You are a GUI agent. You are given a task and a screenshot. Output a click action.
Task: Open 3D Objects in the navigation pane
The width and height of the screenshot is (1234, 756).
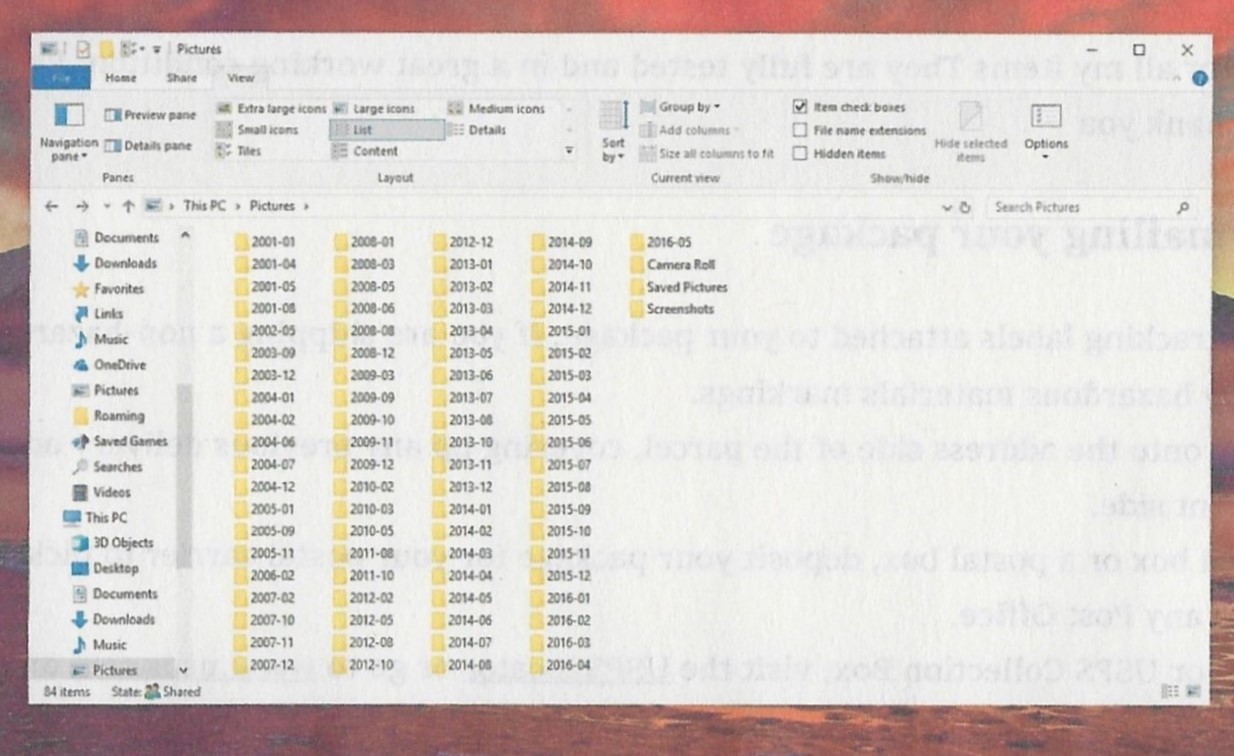pyautogui.click(x=113, y=543)
